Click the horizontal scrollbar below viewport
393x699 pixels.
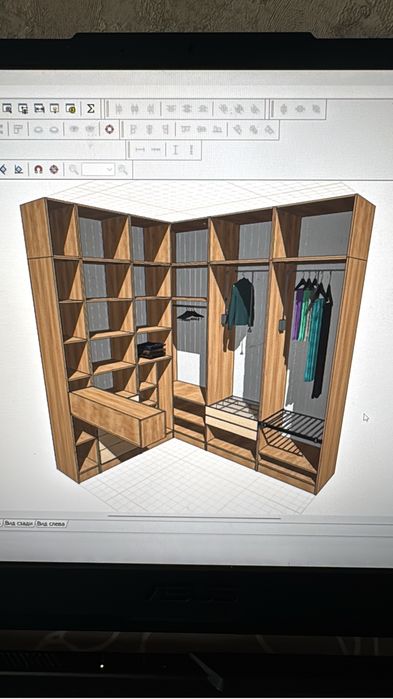point(194,518)
